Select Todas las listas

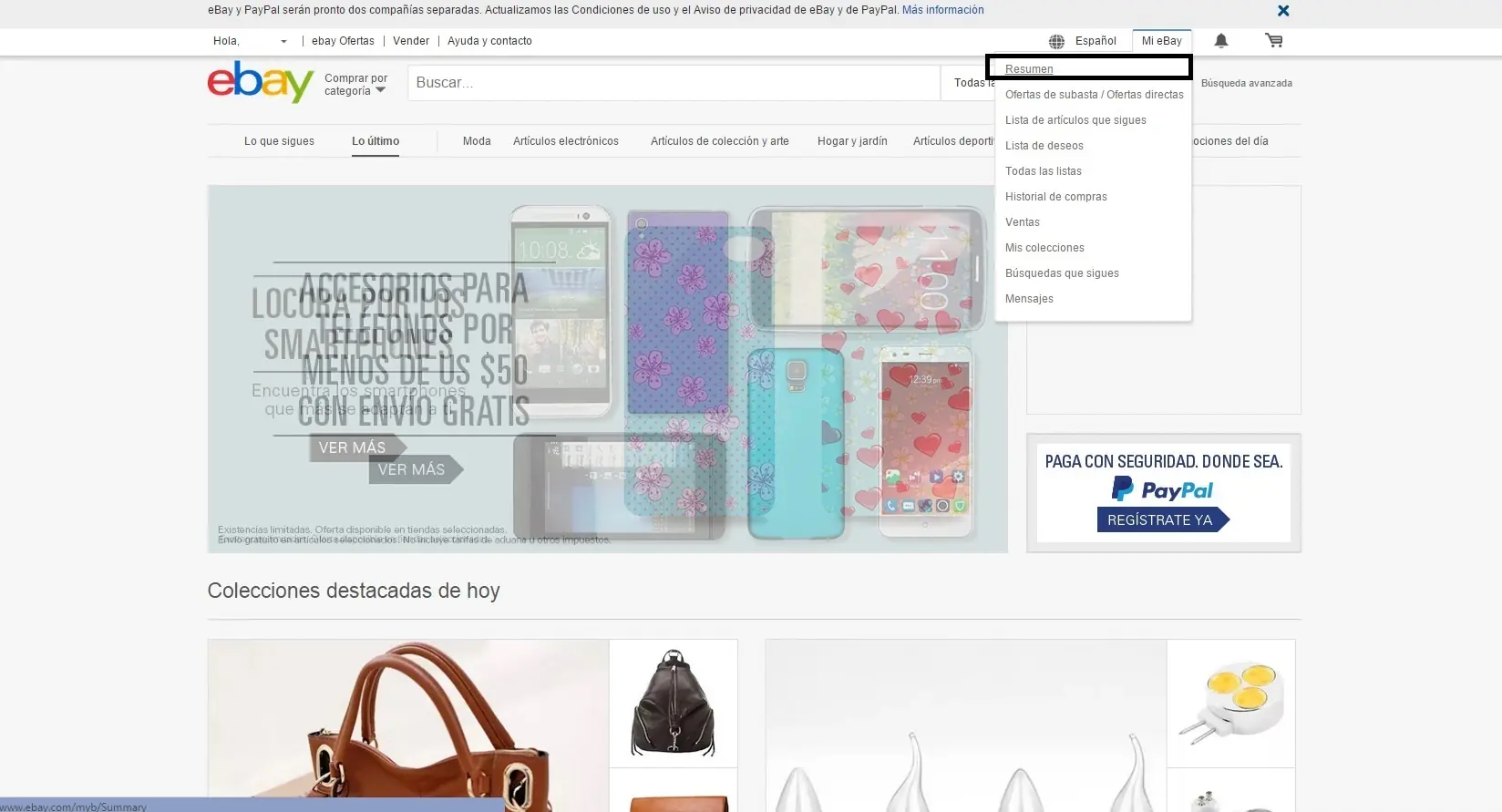coord(1044,171)
